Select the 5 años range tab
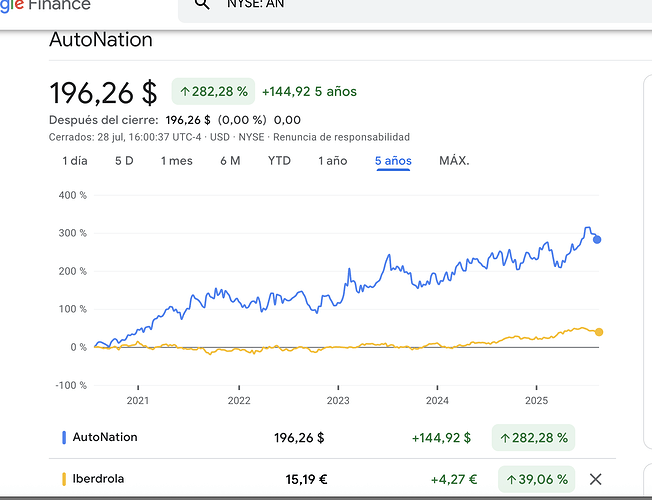This screenshot has width=652, height=500. pyautogui.click(x=393, y=161)
